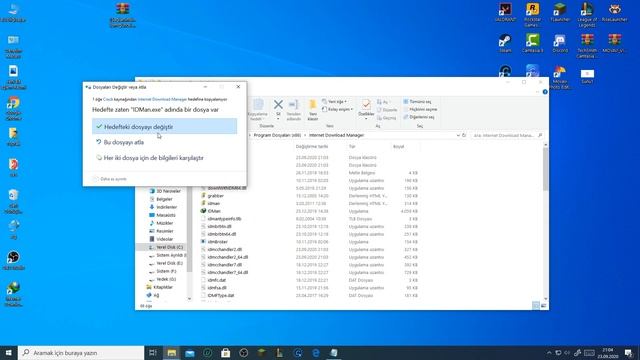Open the 'Kolay erişim' dropdown in ribbon
Viewport: 640px width, 360px height.
338,109
